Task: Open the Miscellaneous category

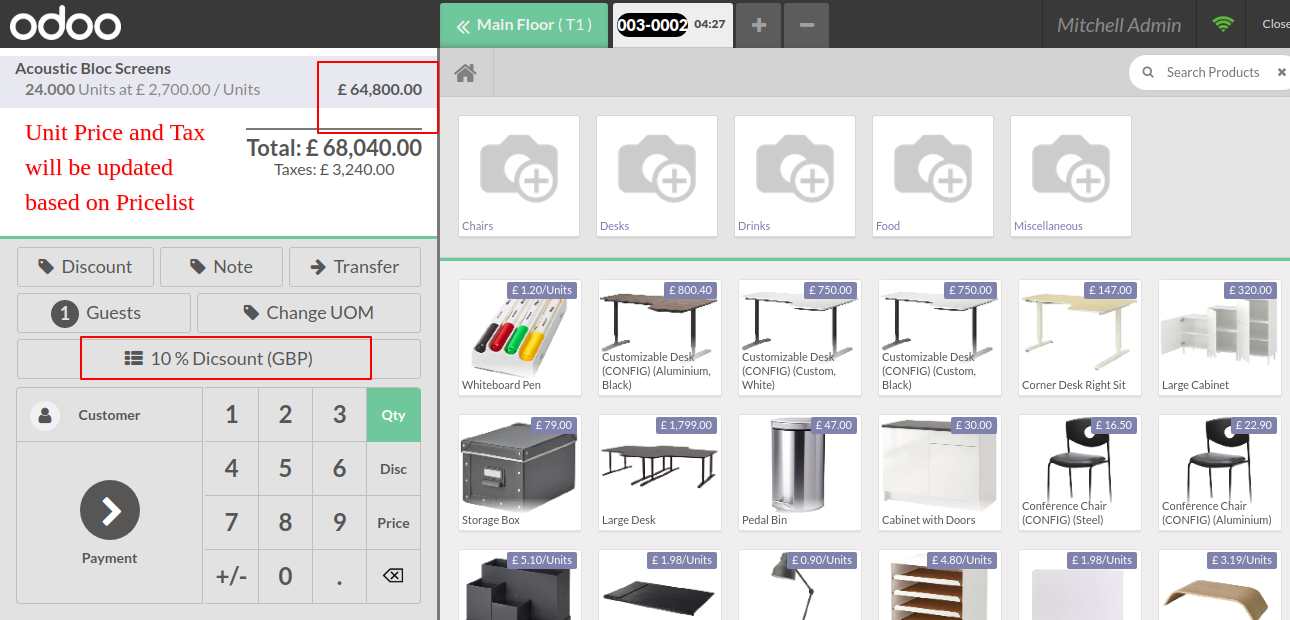Action: 1071,176
